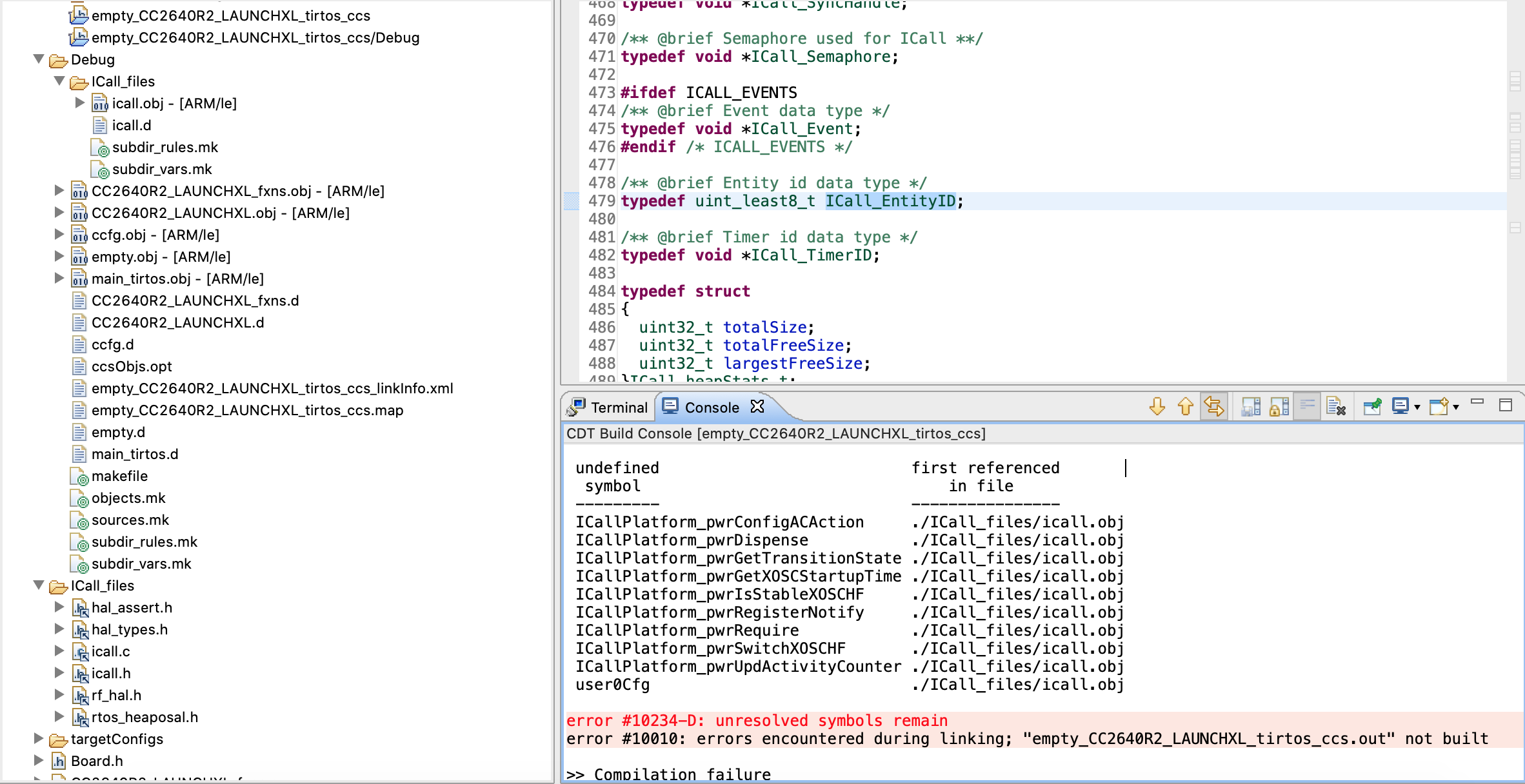Select the makefile in Debug folder
The image size is (1525, 784).
(119, 476)
